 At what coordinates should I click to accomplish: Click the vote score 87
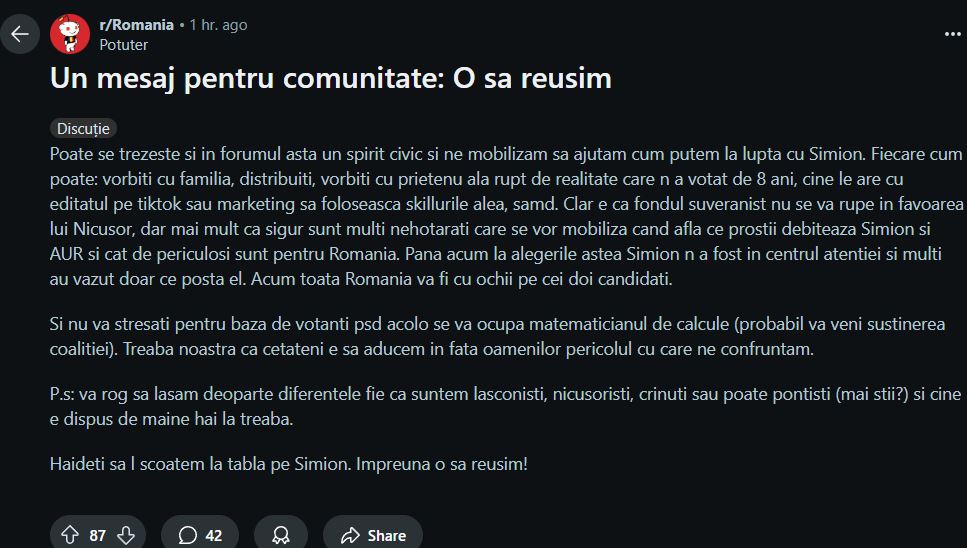coord(97,535)
